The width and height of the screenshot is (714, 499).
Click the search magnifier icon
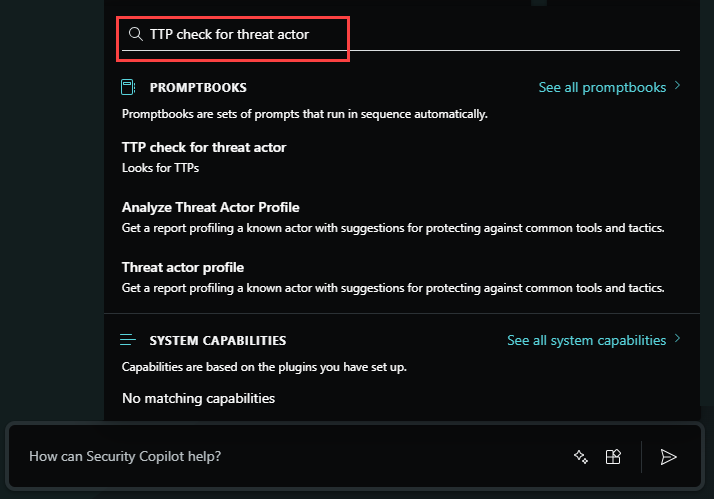pyautogui.click(x=135, y=34)
